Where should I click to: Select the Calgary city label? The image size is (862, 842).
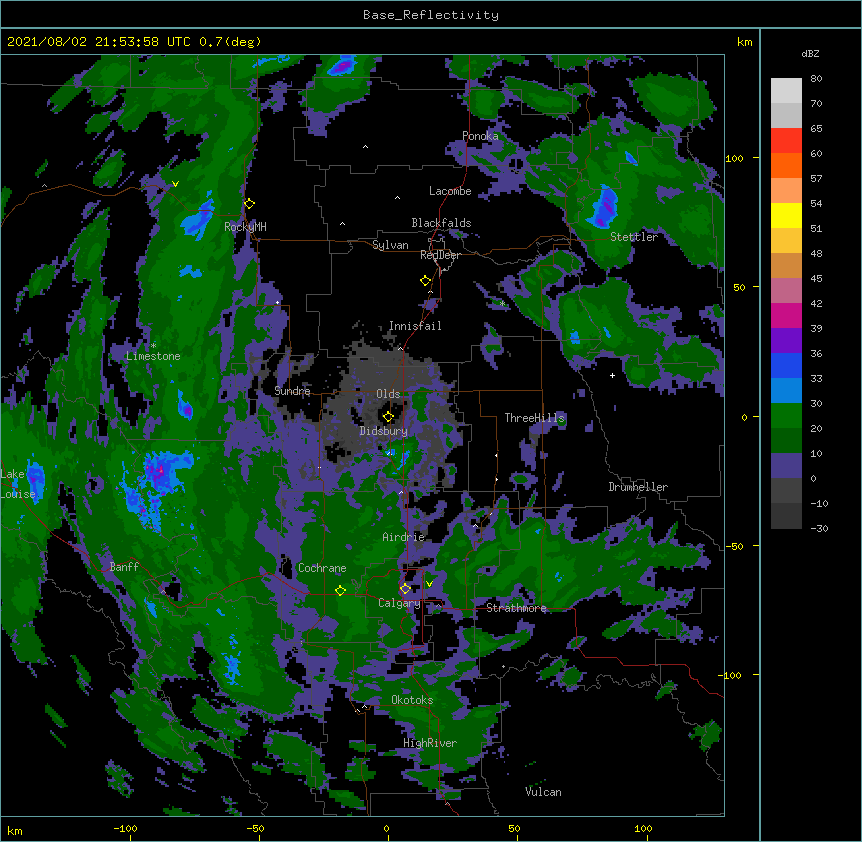(399, 603)
